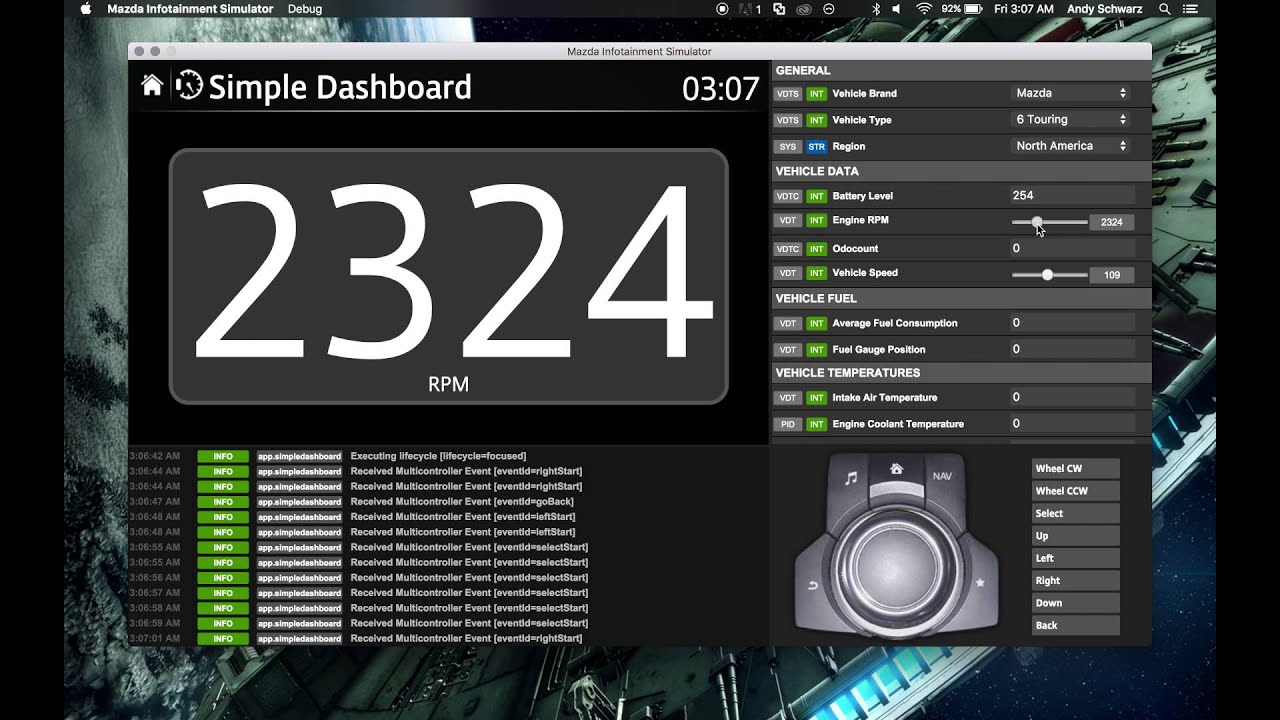The image size is (1280, 720).
Task: Click the Creative Cloud icon in the menu bar
Action: pyautogui.click(x=803, y=9)
